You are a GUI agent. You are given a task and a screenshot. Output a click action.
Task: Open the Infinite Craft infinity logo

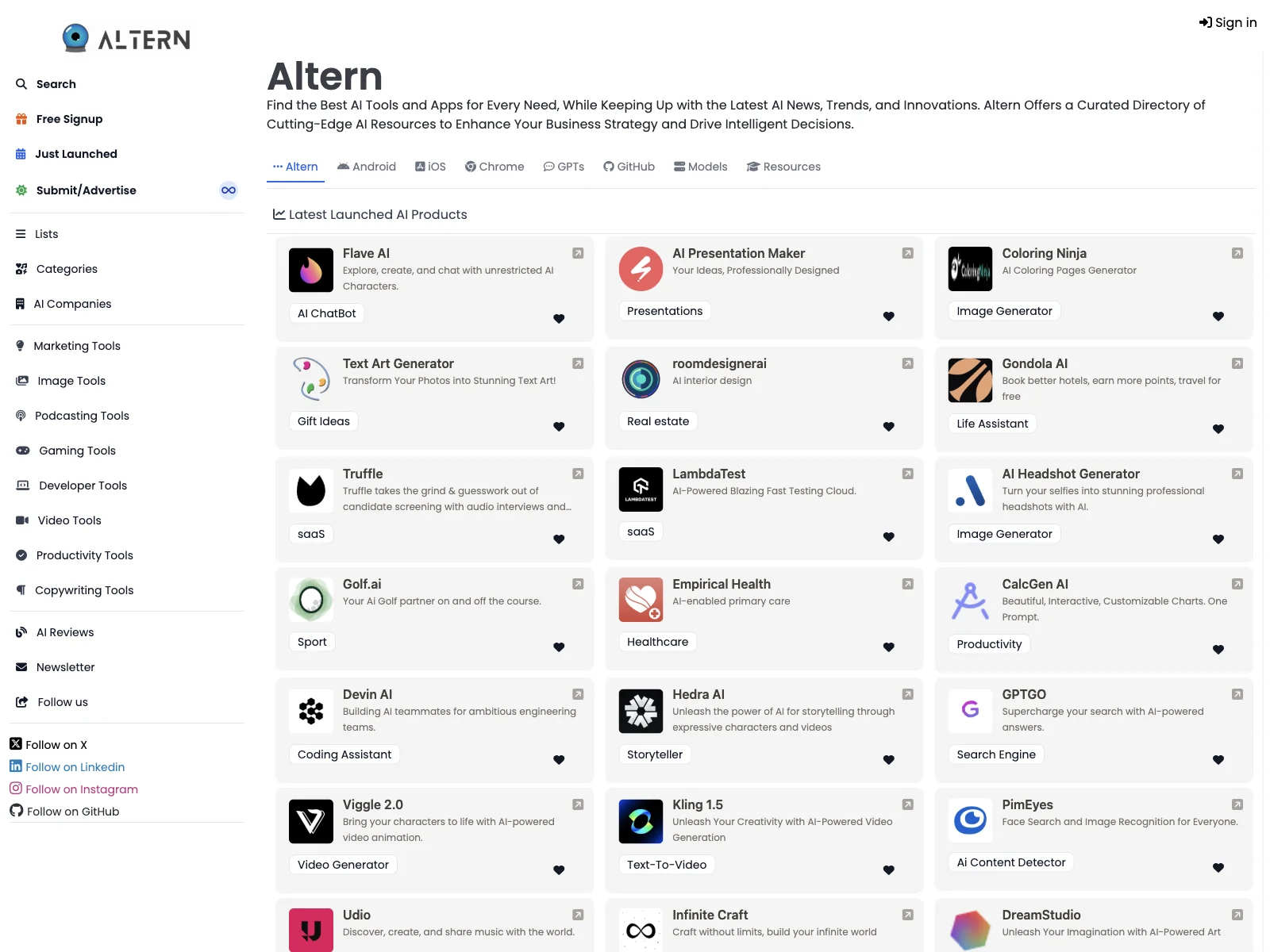pyautogui.click(x=641, y=931)
